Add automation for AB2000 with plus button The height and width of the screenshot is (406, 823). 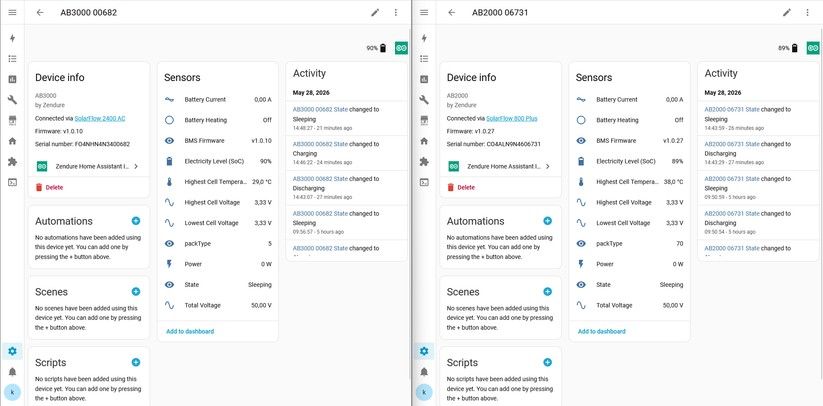[547, 221]
